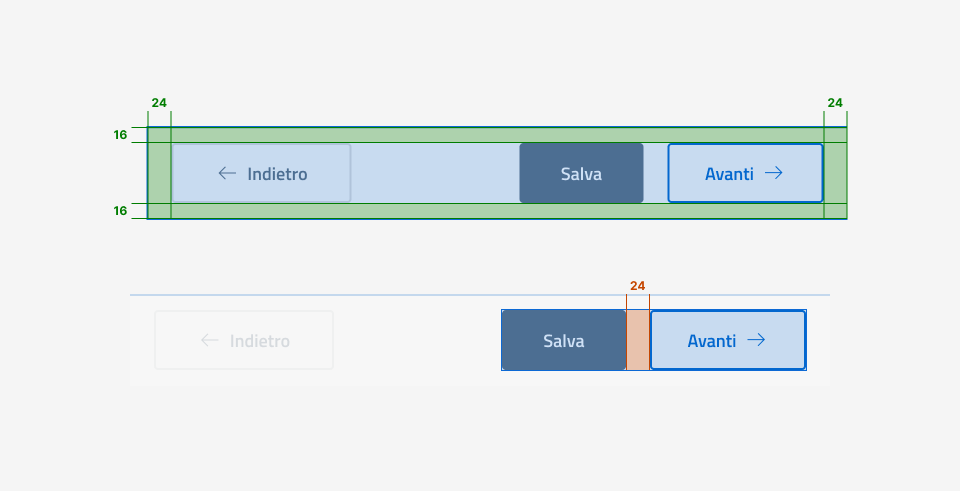The width and height of the screenshot is (960, 491).
Task: Click the green left padding strip
Action: 159,173
